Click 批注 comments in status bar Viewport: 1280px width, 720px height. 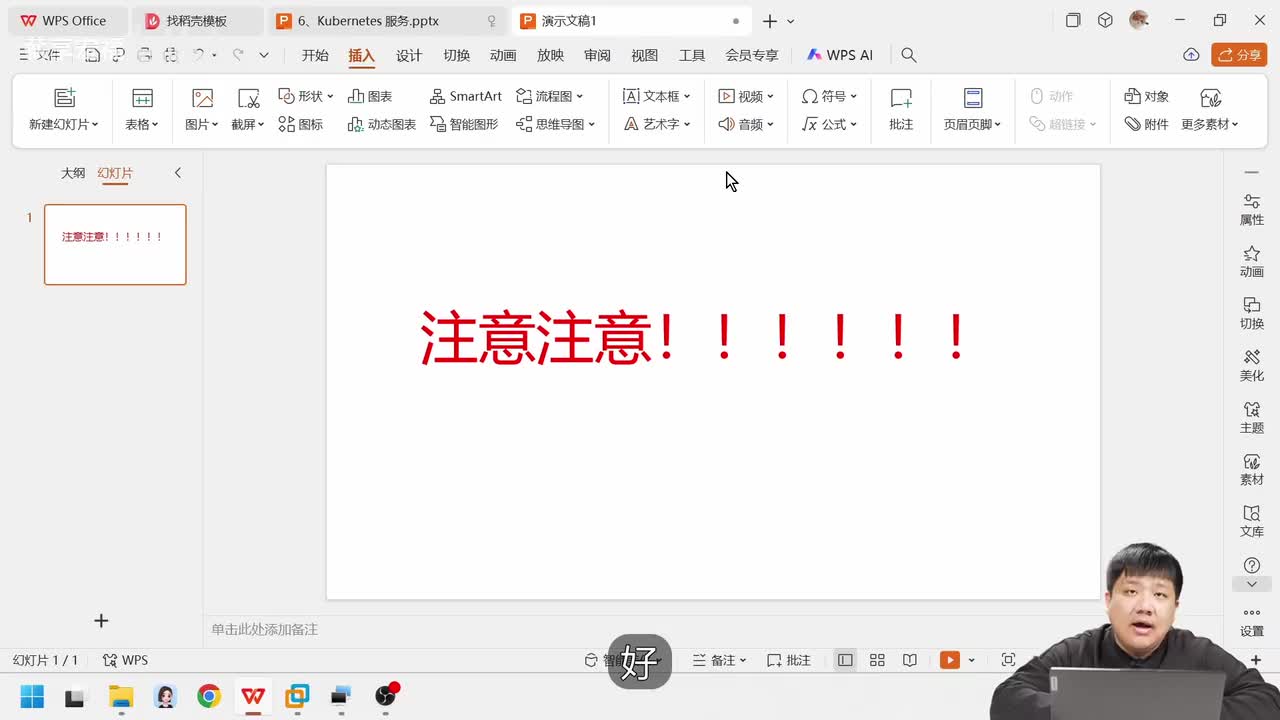[789, 660]
